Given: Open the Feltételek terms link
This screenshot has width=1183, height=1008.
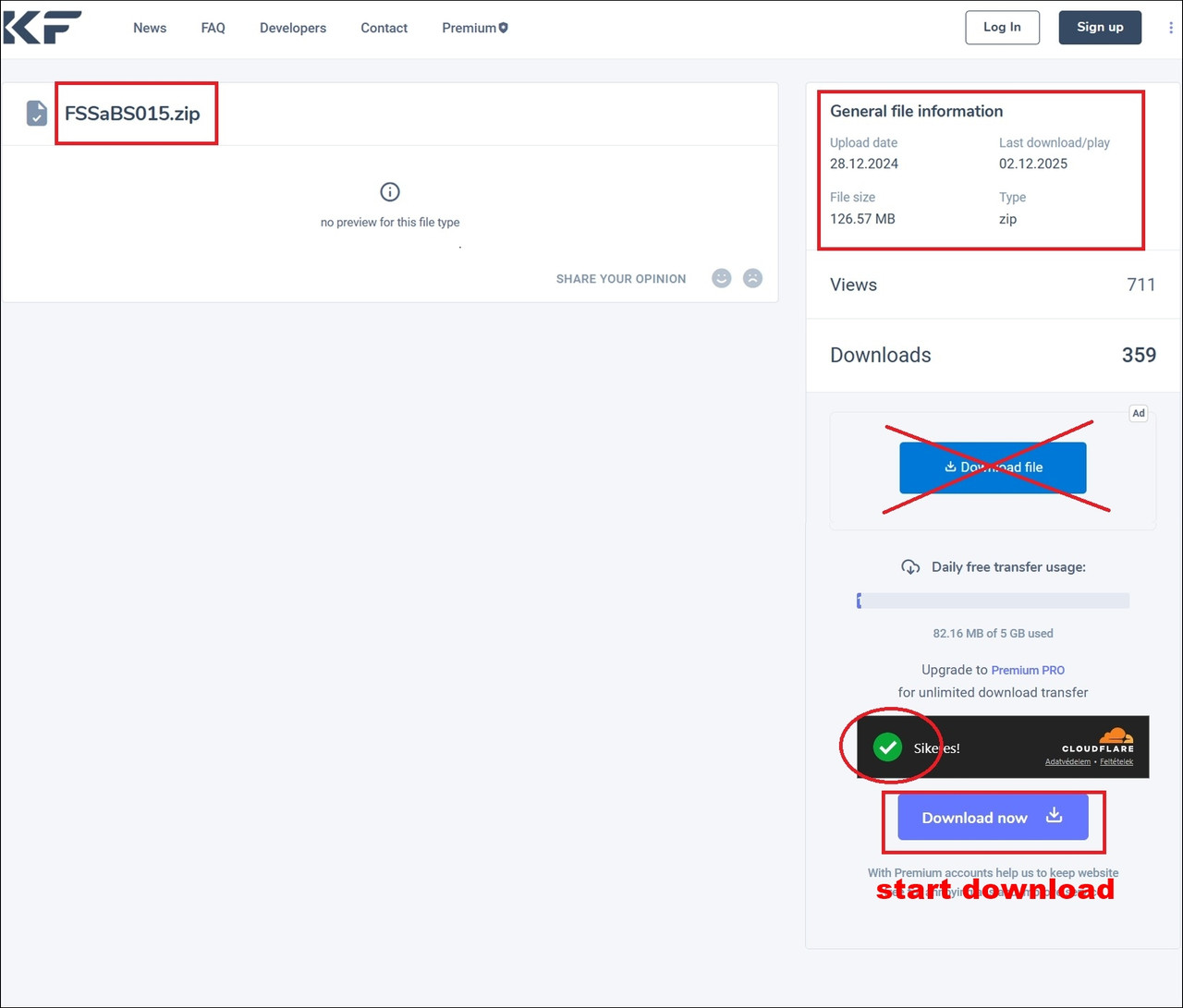Looking at the screenshot, I should coord(1116,762).
